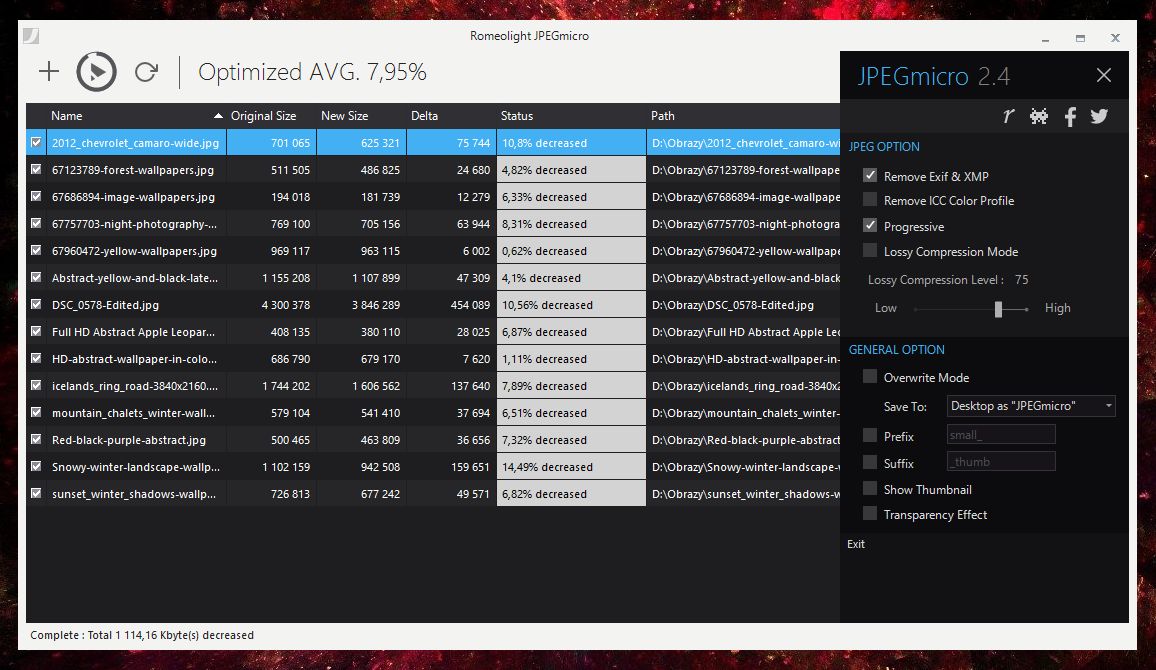Minimize the Romeolight JPEGmicro window
Screen dimensions: 1156x670
pyautogui.click(x=1045, y=38)
